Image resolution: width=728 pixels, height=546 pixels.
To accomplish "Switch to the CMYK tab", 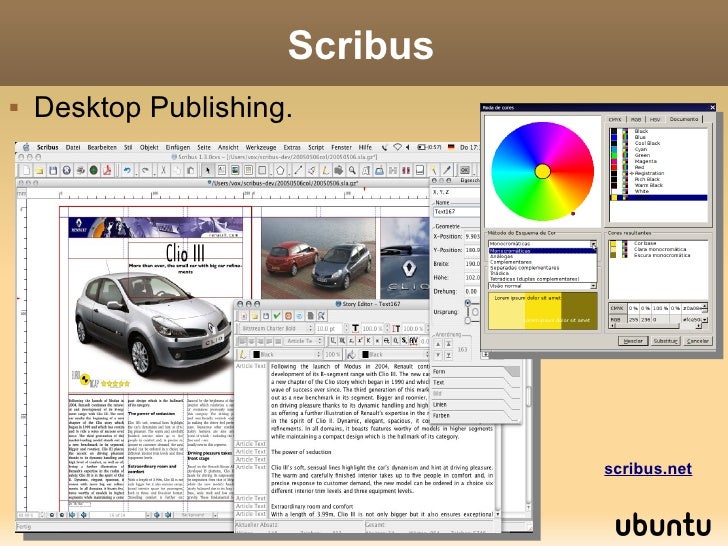I will 615,119.
